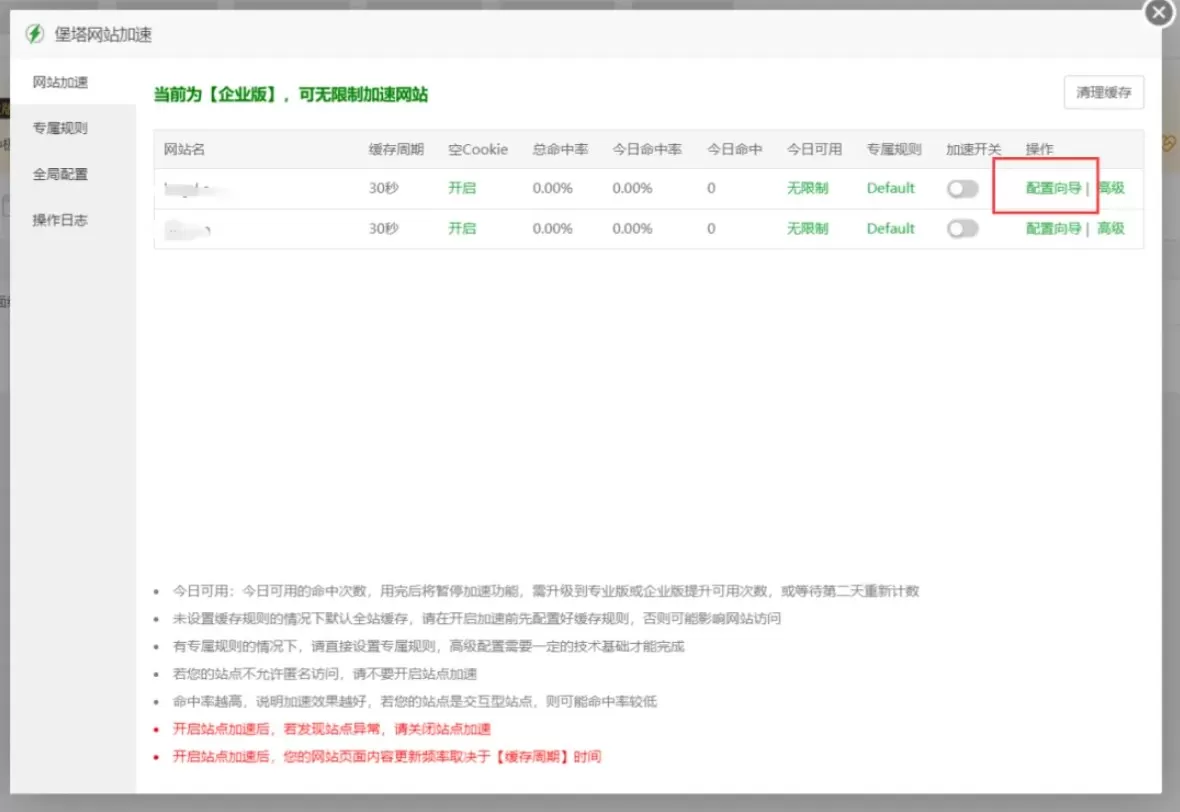Click the 清理缓存 button at top right
Screen dimensions: 1180x812
[1105, 92]
